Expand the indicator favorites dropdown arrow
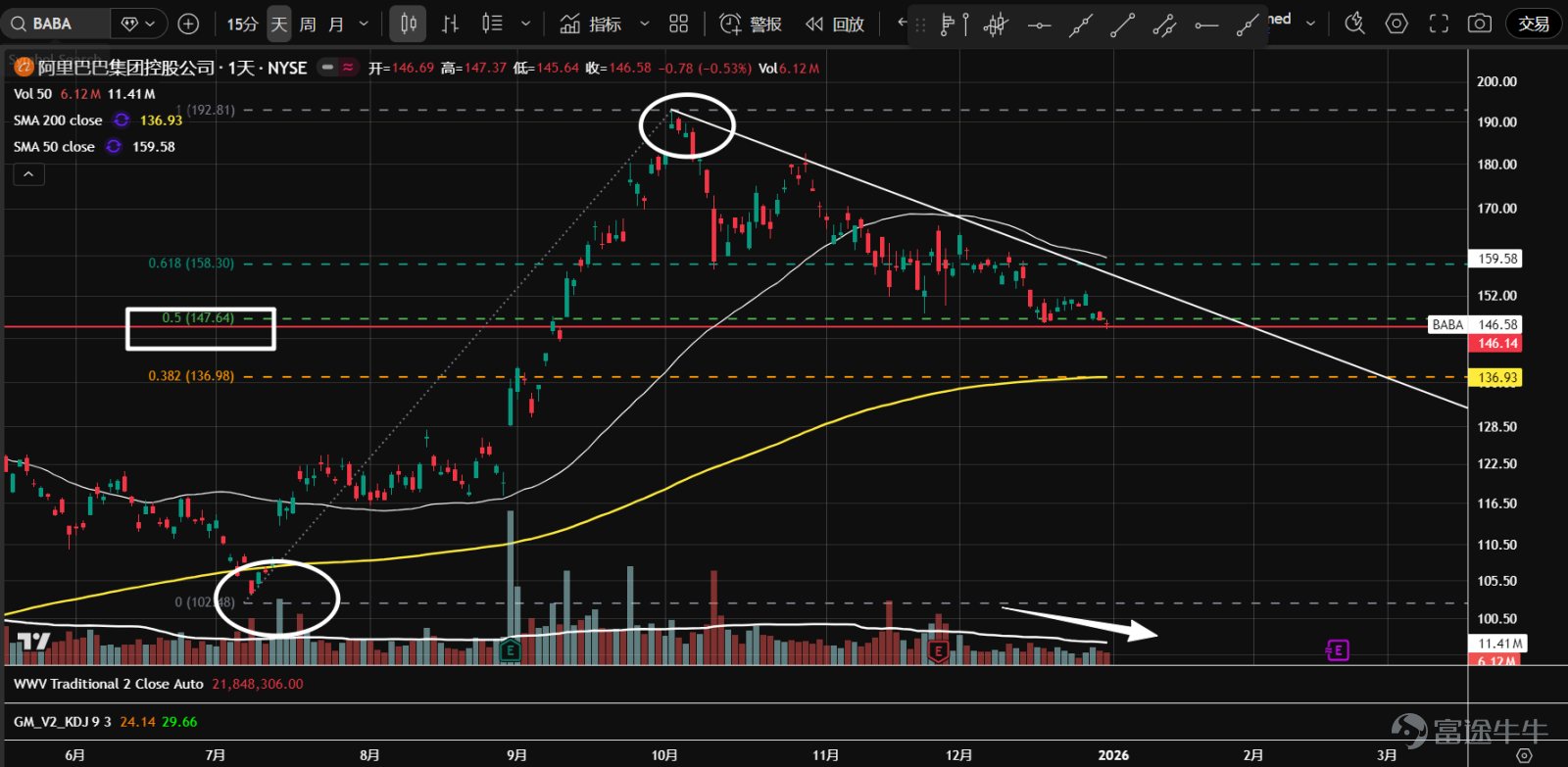The height and width of the screenshot is (767, 1568). point(644,24)
